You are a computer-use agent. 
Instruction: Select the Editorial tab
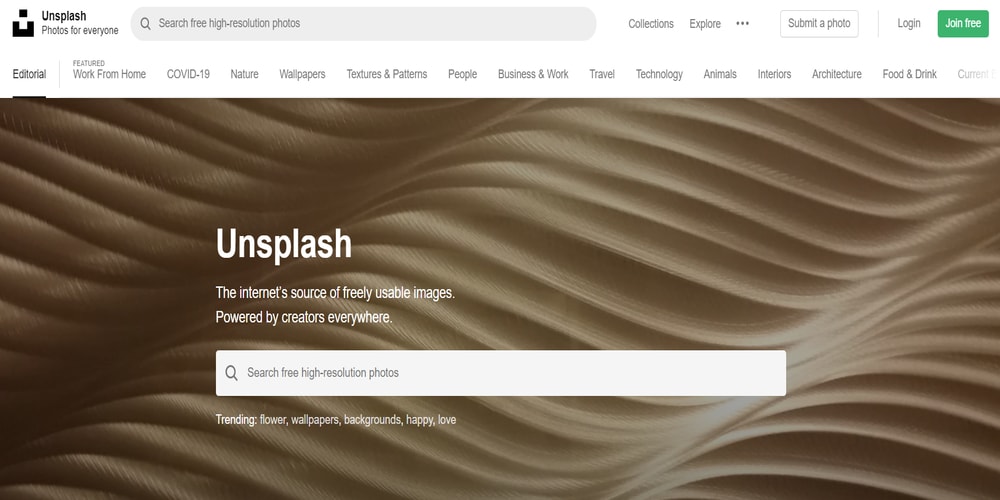tap(29, 74)
